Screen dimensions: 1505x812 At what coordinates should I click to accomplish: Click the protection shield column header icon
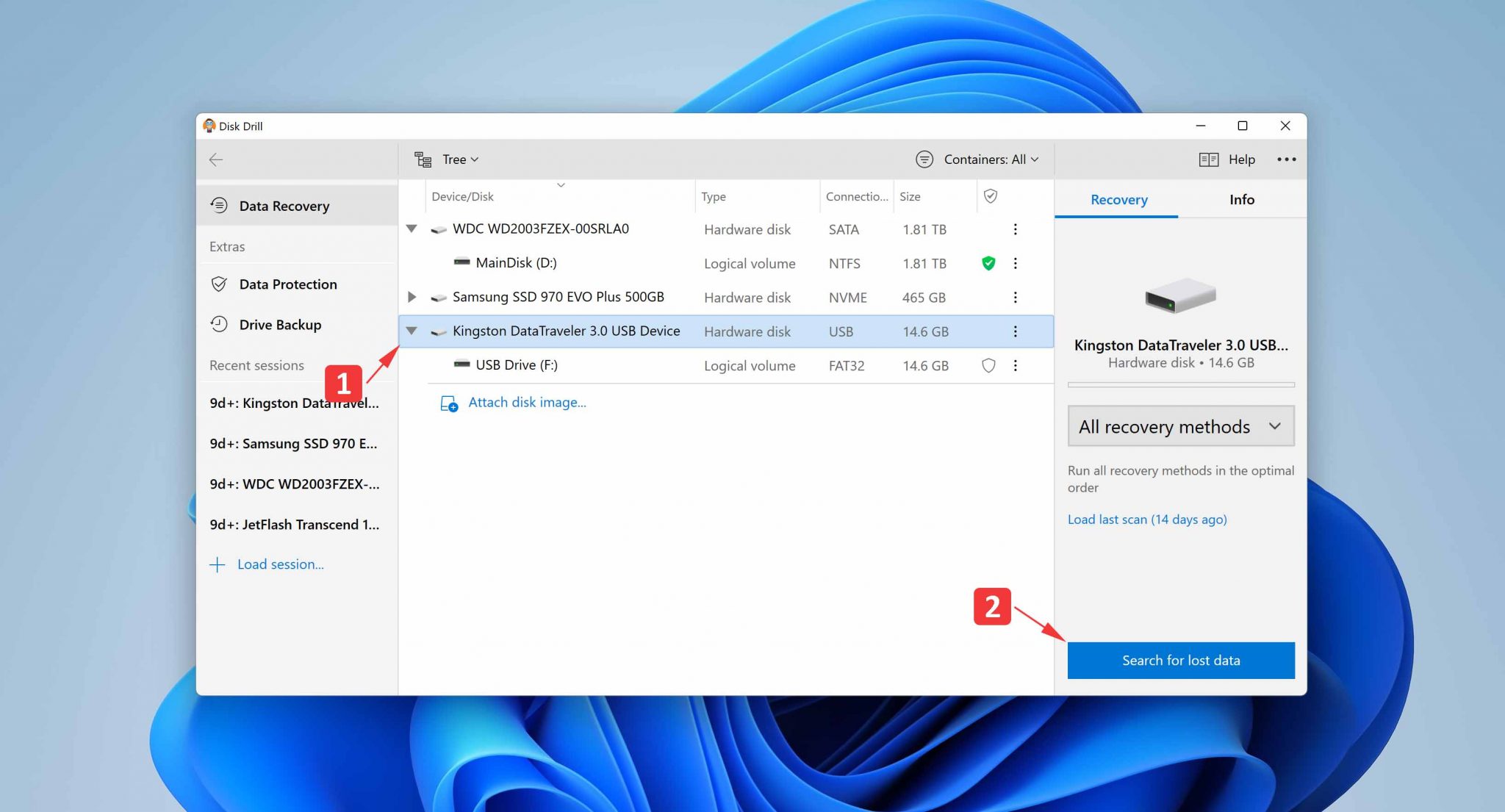990,196
